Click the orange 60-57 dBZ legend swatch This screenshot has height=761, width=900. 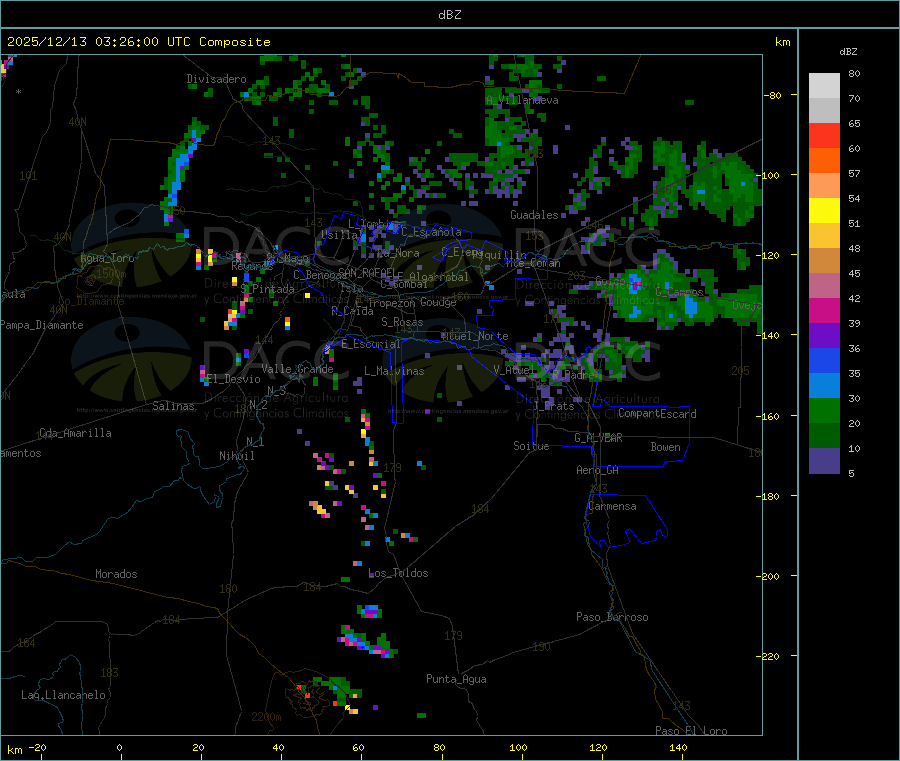[x=824, y=161]
